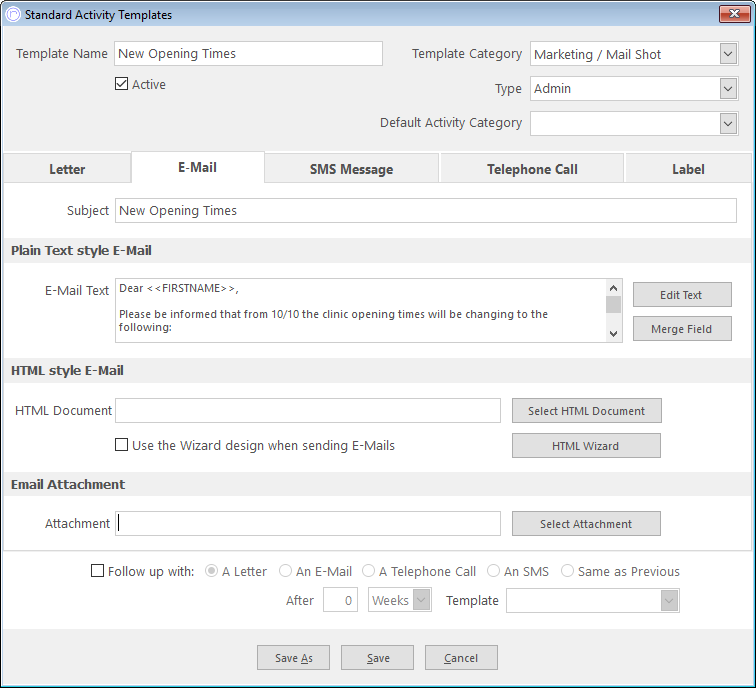Click the app logo icon in title bar

[13, 14]
